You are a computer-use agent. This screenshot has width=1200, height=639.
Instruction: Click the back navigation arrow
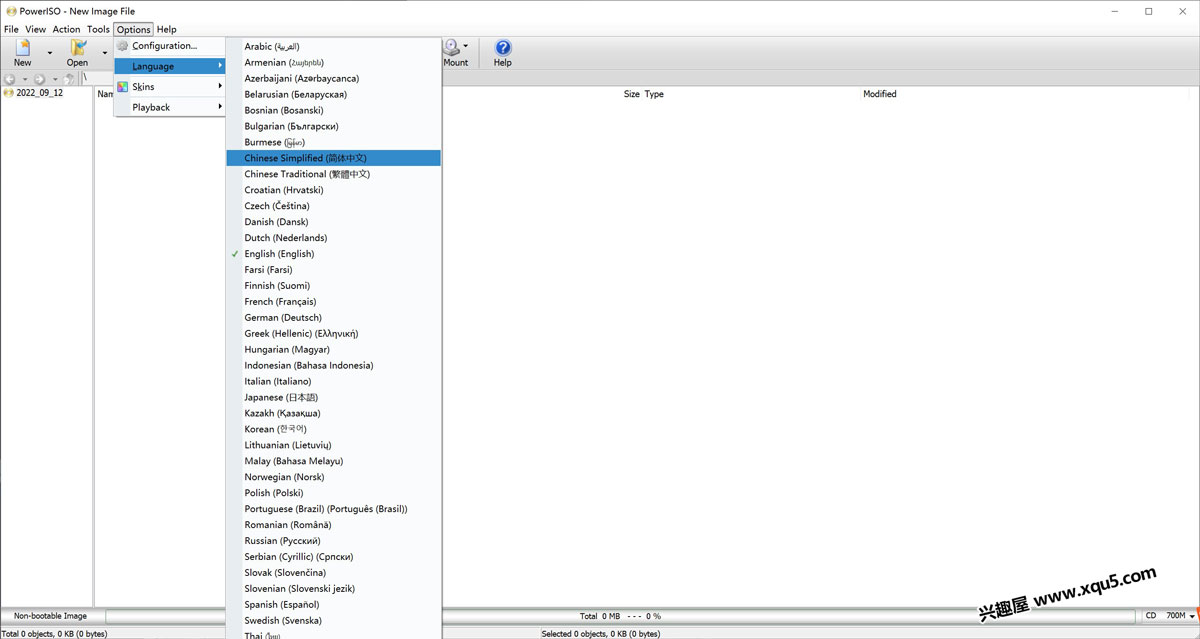[10, 79]
